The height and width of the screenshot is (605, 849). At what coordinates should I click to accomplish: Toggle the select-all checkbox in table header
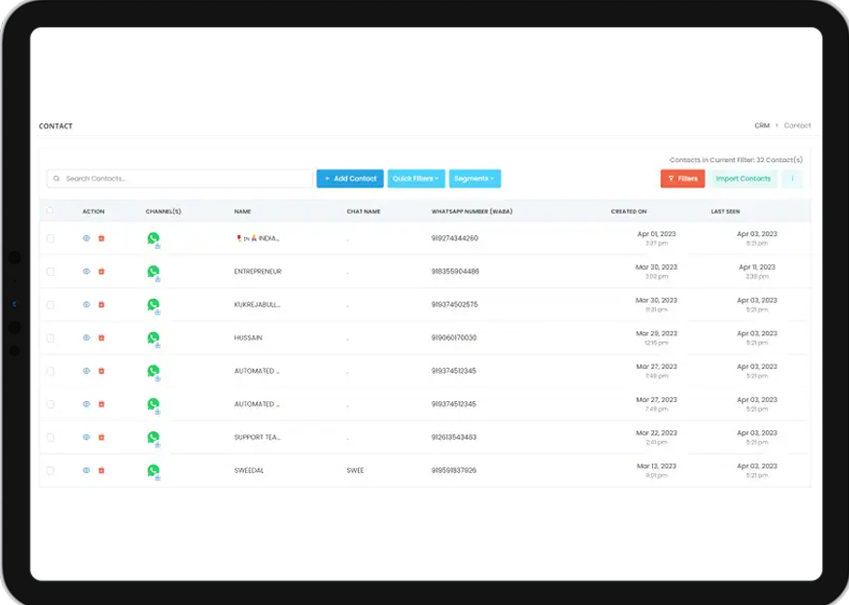(x=50, y=211)
